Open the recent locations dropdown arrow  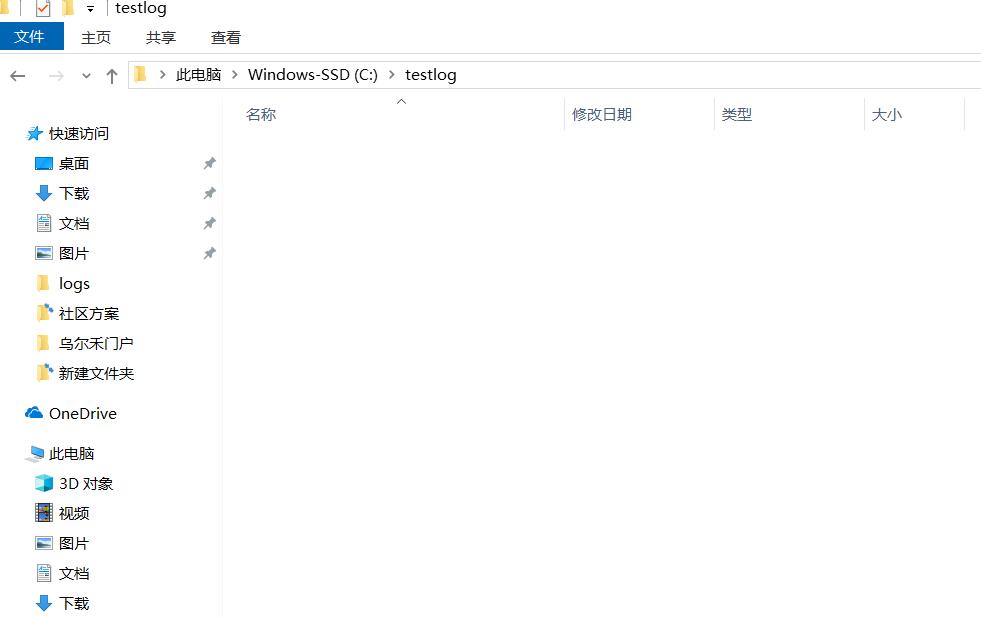click(x=86, y=76)
